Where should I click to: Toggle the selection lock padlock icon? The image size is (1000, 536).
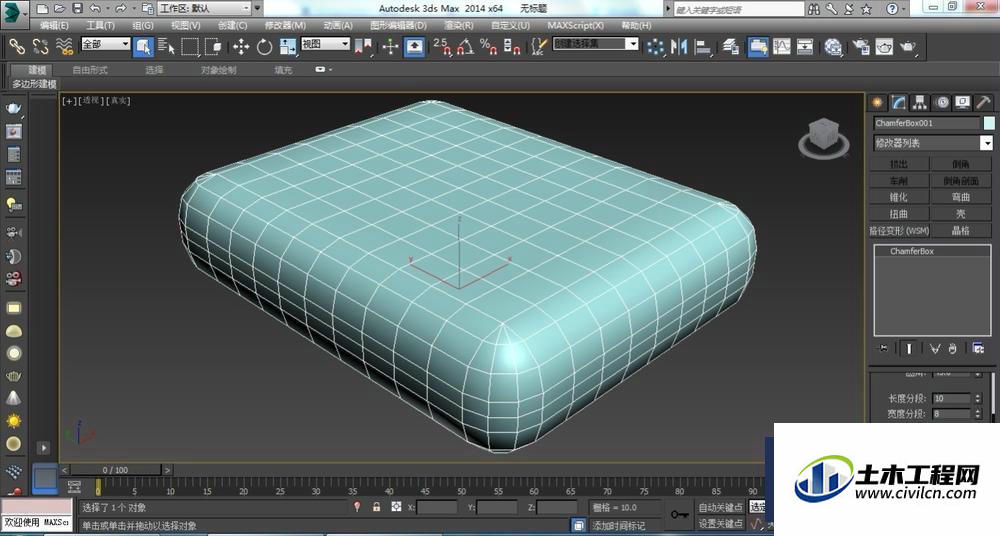coord(376,507)
